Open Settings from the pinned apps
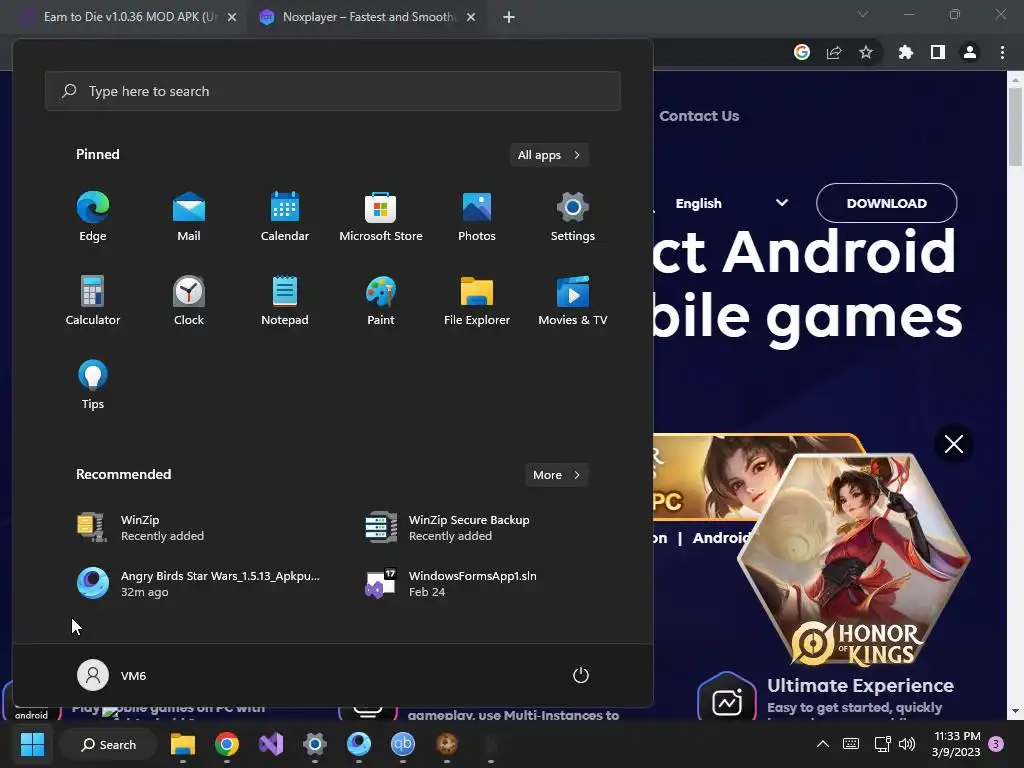Screen dimensions: 1024x768 [x=573, y=217]
